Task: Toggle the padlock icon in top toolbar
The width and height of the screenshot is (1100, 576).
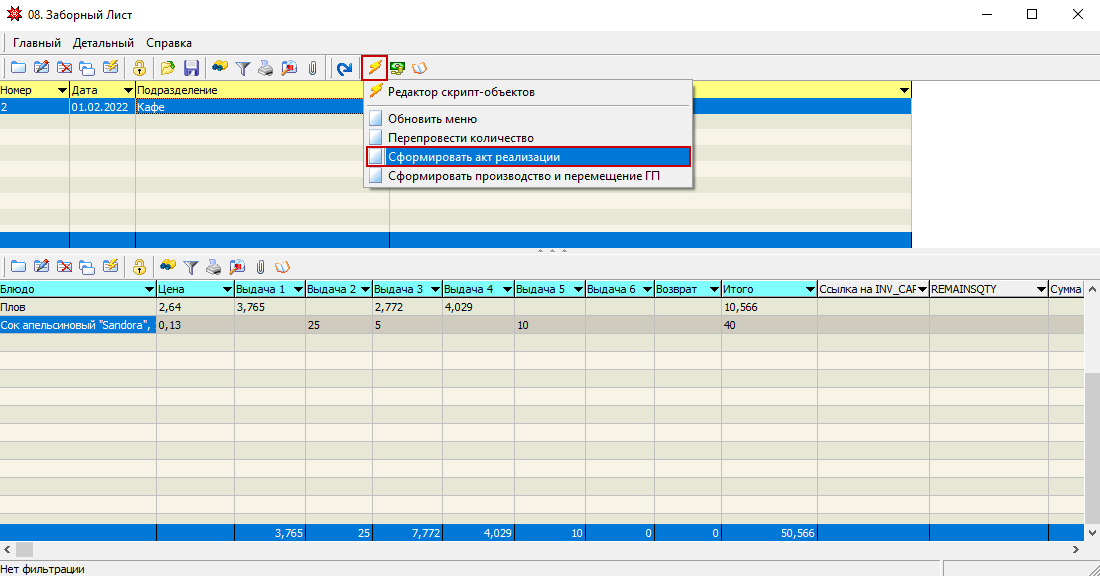Action: [140, 68]
